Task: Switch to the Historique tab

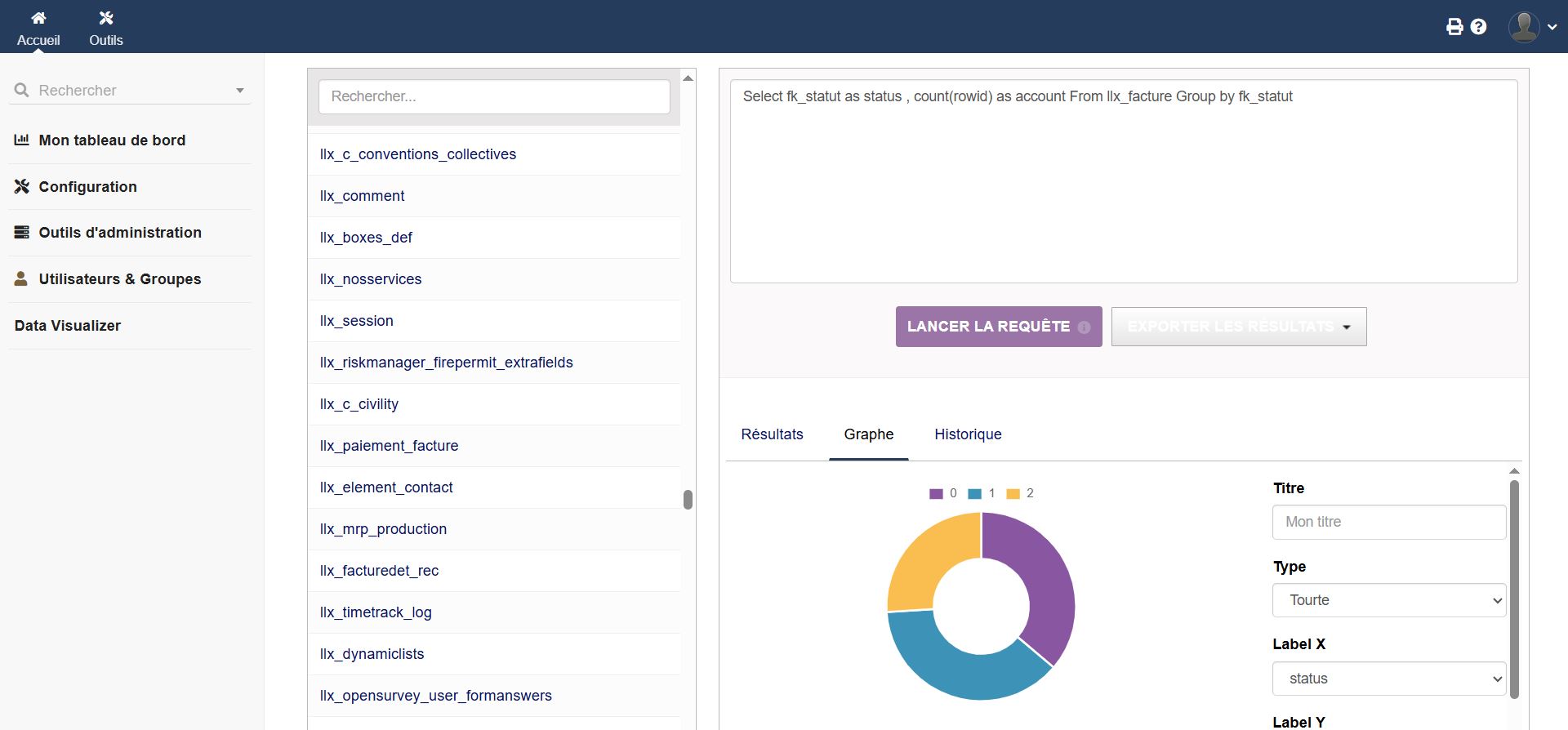Action: (x=968, y=434)
